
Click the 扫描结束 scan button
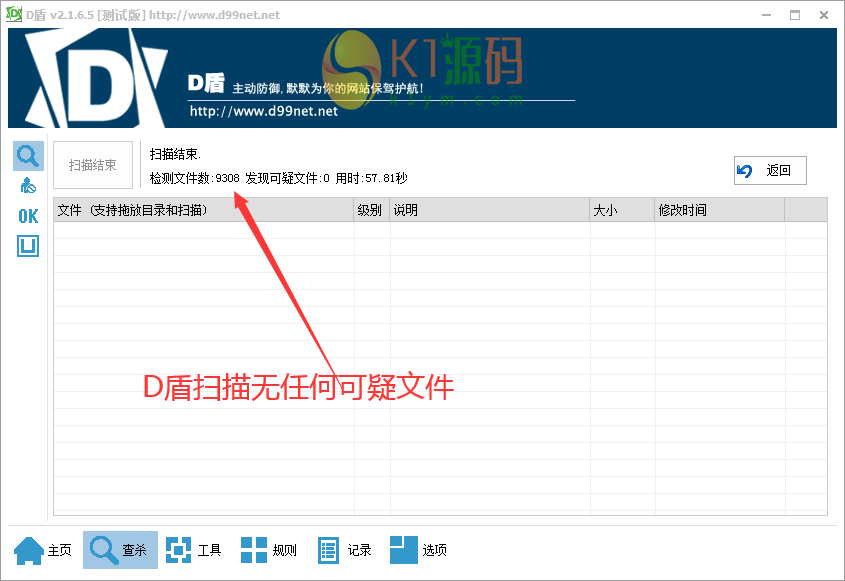(93, 165)
